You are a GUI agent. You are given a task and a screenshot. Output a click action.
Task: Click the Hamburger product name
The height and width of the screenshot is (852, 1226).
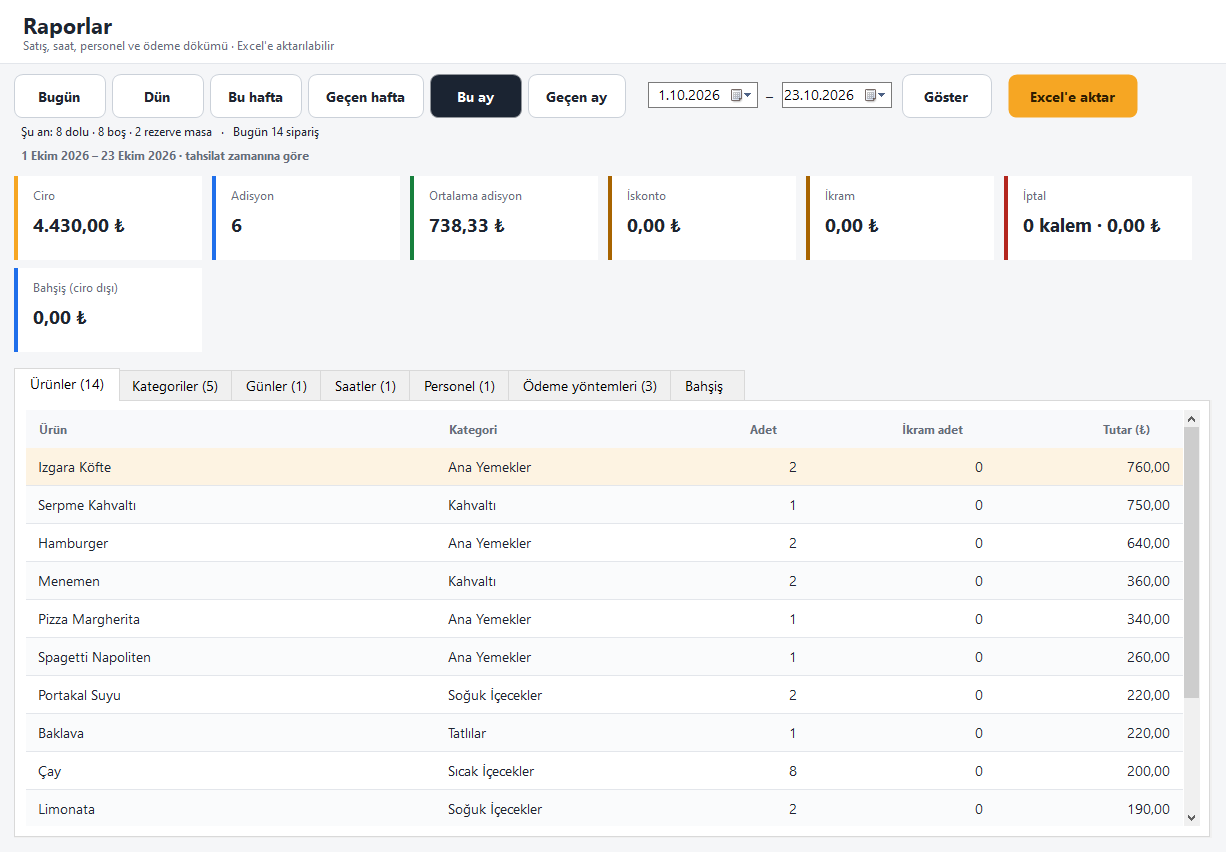[x=73, y=543]
